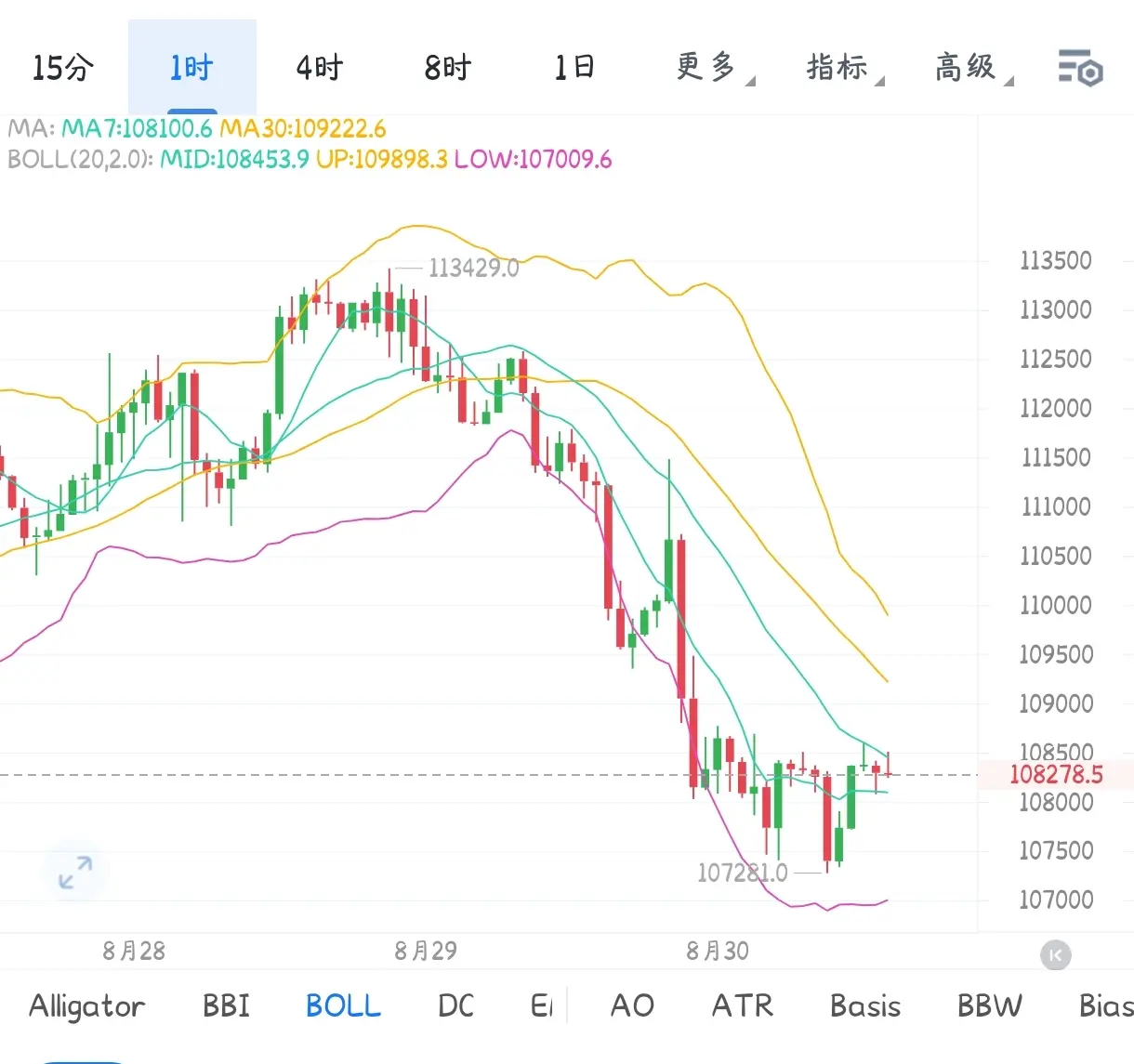The height and width of the screenshot is (1064, 1134).
Task: Enable the ATR sub-indicator
Action: (742, 1005)
